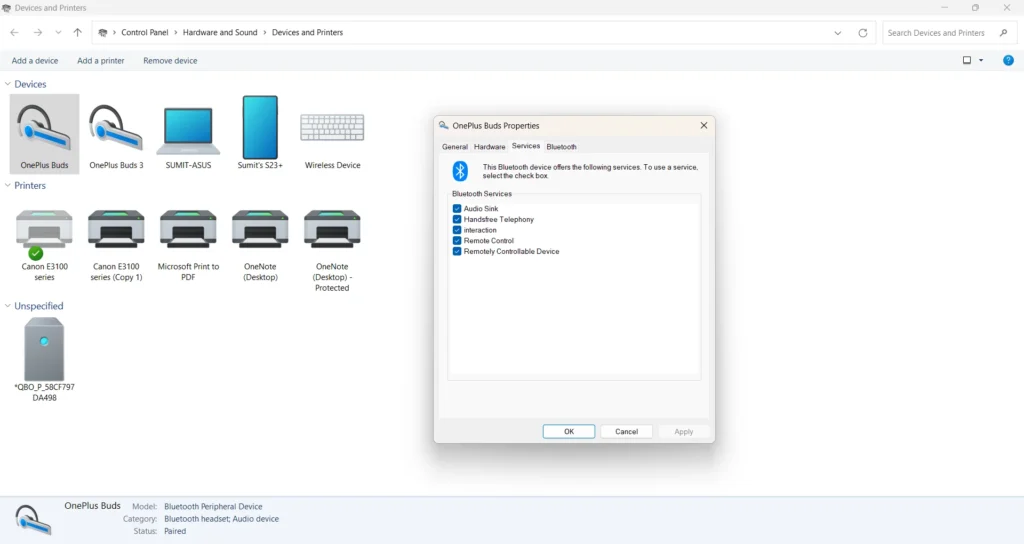Select the Canon E3100 series default printer

[44, 245]
